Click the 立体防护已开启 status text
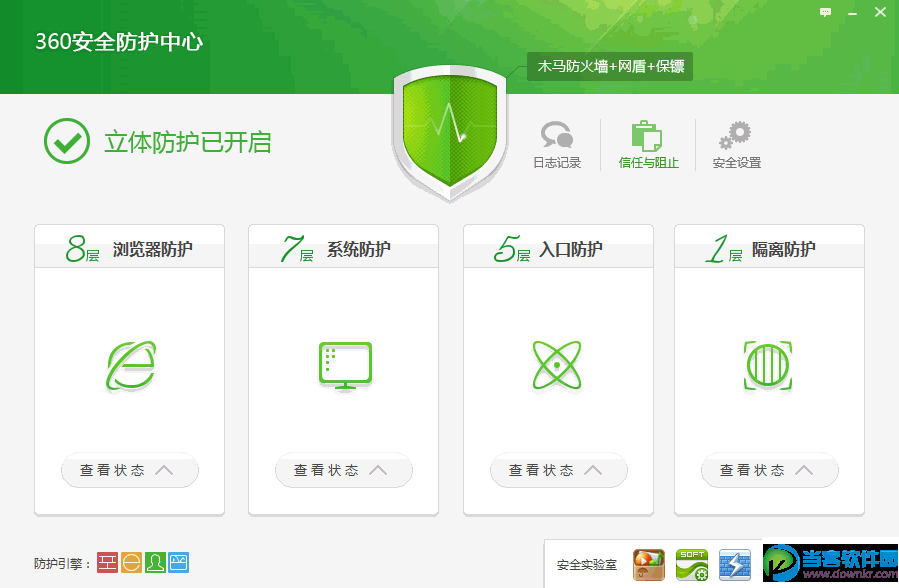The width and height of the screenshot is (899, 588). [187, 142]
